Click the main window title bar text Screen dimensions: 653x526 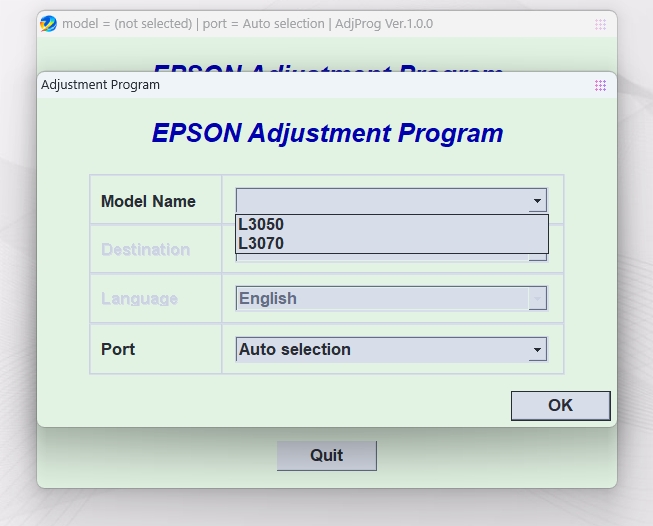point(247,24)
